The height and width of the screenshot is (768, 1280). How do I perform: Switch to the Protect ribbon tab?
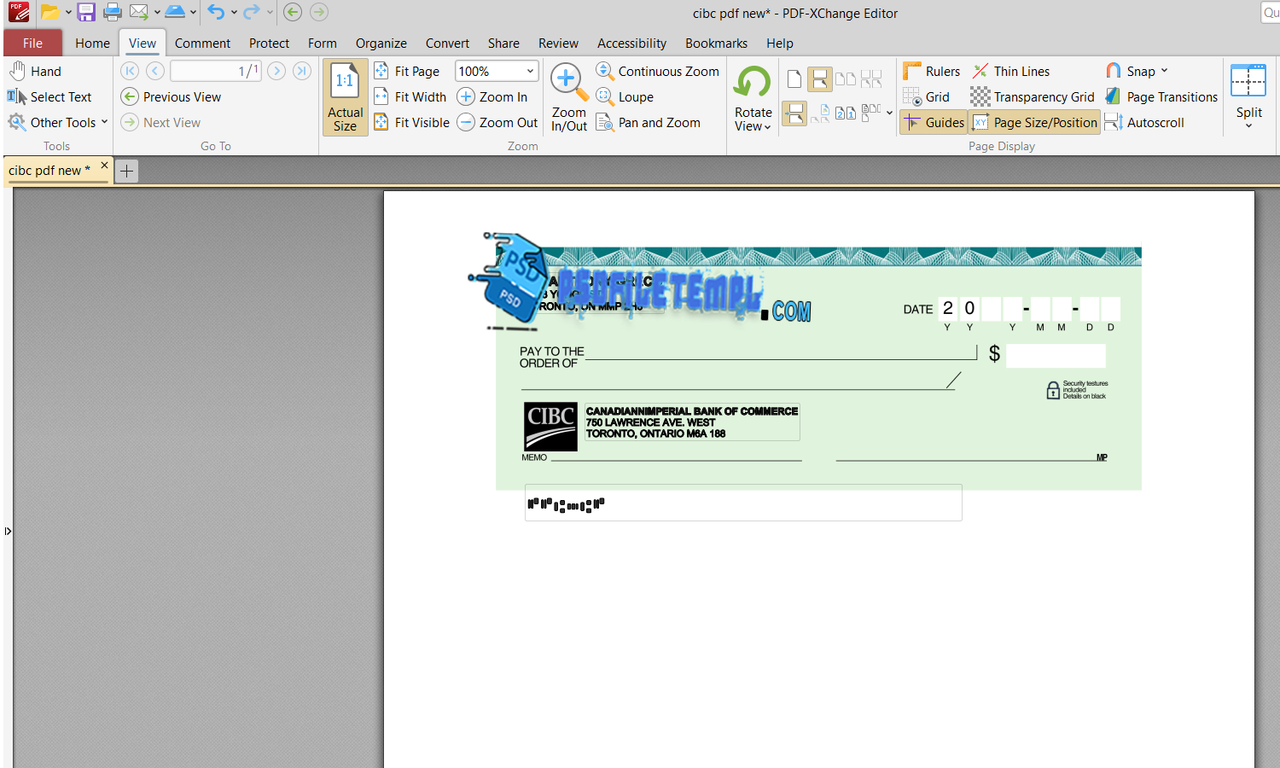(x=269, y=43)
